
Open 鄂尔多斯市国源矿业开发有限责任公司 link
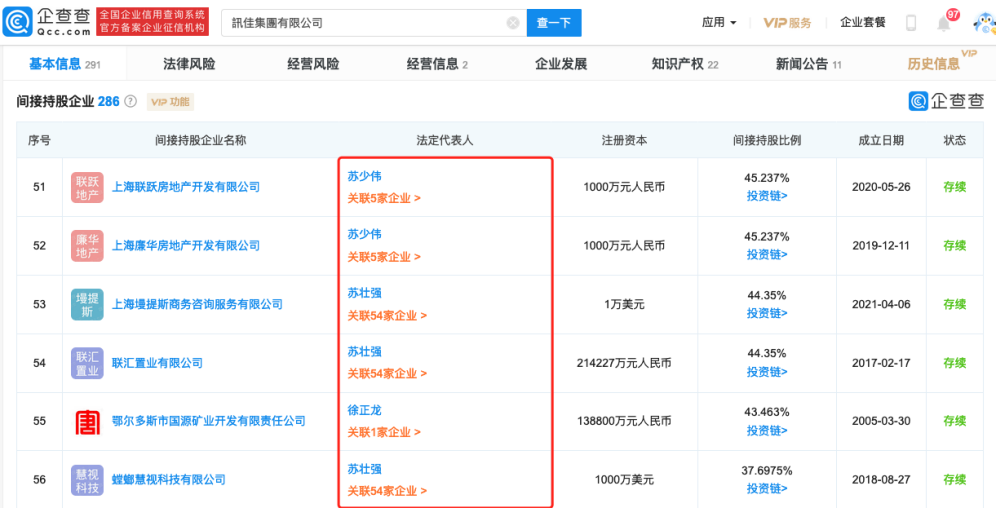[208, 422]
